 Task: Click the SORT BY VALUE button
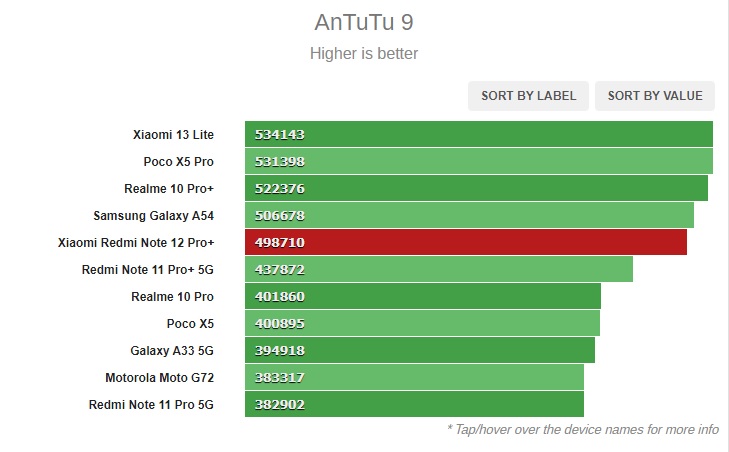[655, 96]
